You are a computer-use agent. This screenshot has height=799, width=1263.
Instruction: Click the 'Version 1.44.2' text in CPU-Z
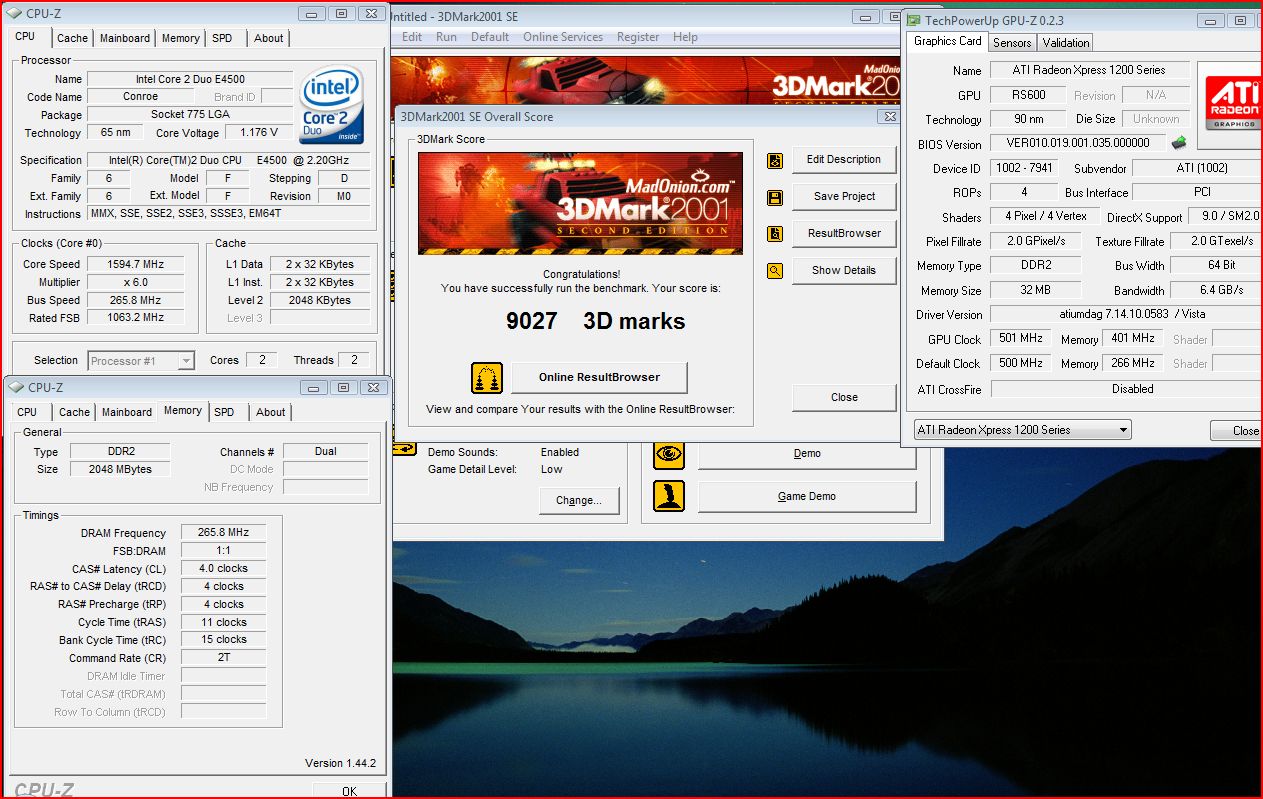pyautogui.click(x=340, y=763)
